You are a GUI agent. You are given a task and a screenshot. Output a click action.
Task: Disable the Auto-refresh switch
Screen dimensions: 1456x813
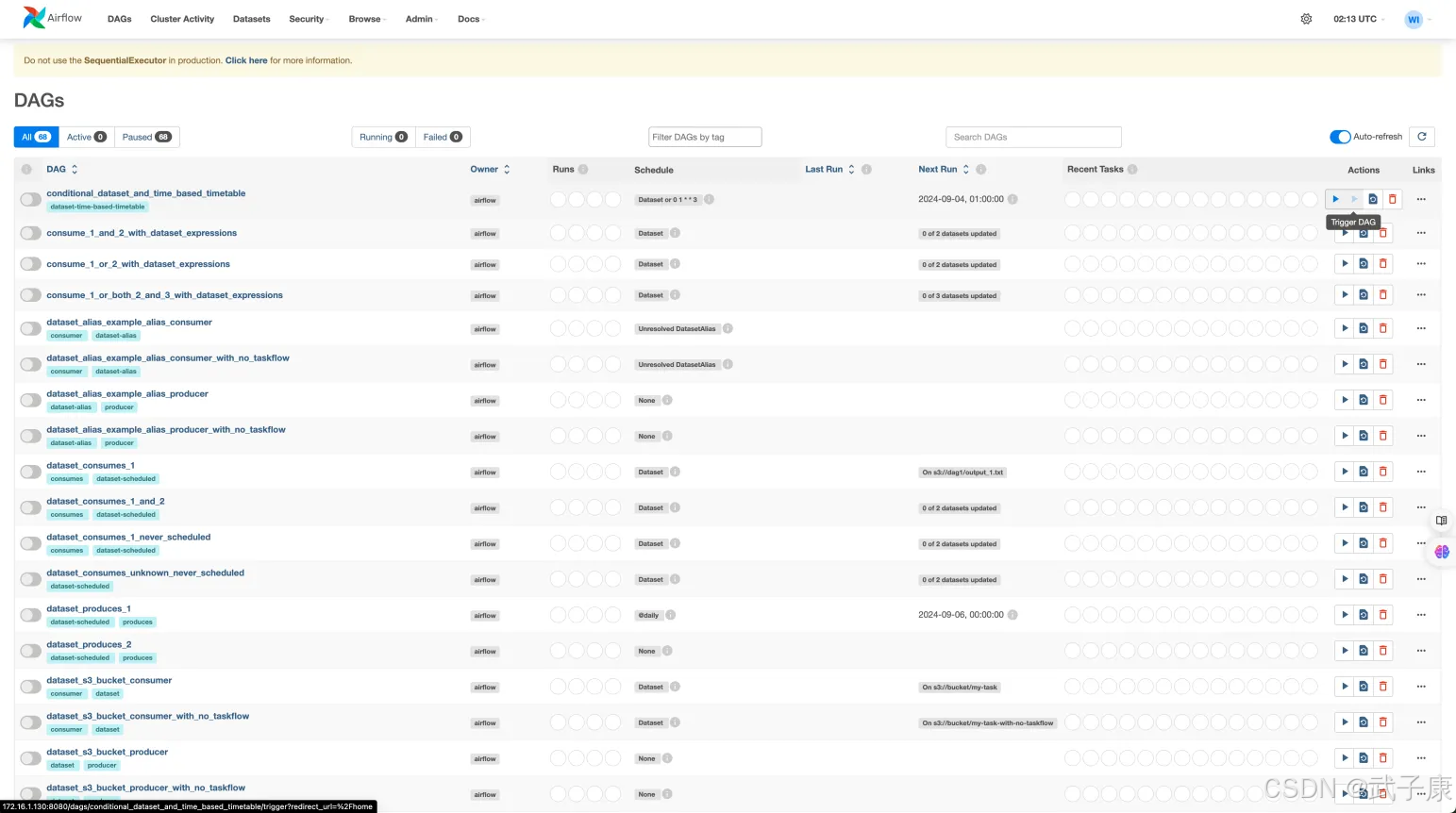coord(1340,137)
